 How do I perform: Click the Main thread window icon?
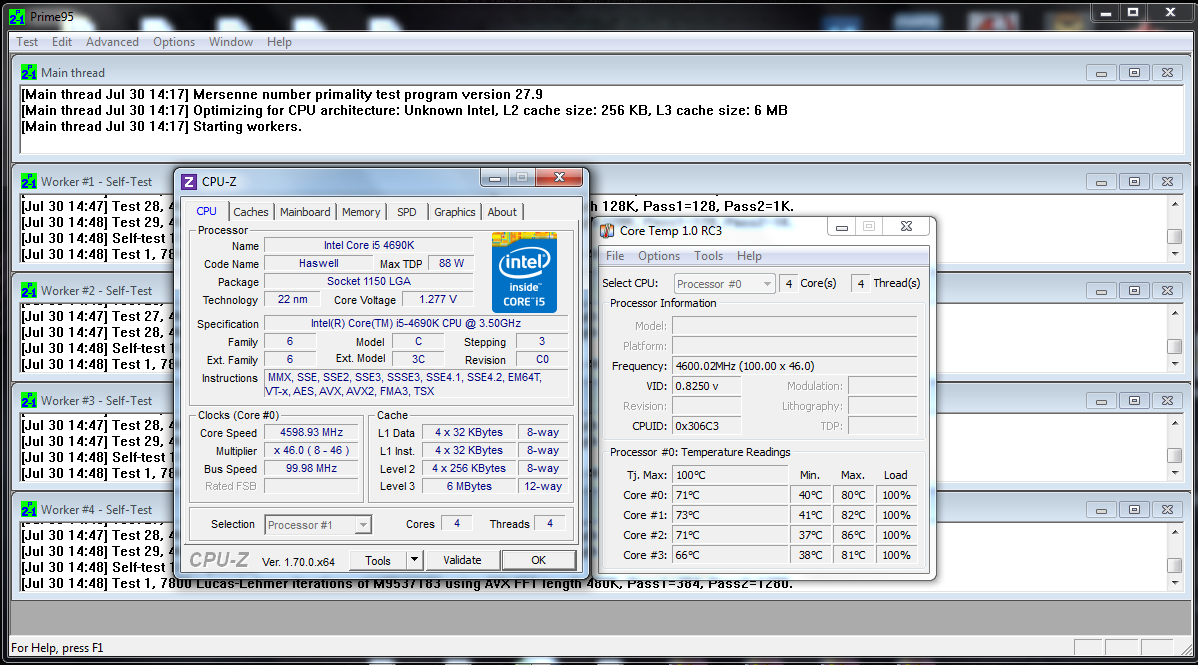coord(29,73)
